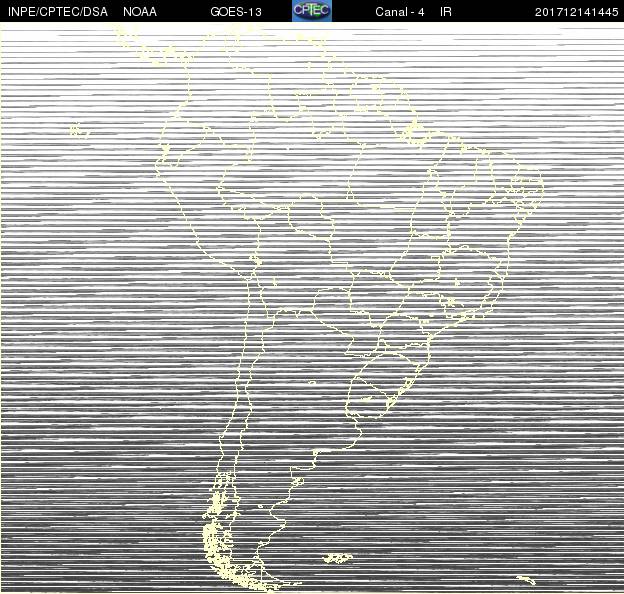Click the NOAA text in the header
Image resolution: width=624 pixels, height=594 pixels.
click(139, 12)
